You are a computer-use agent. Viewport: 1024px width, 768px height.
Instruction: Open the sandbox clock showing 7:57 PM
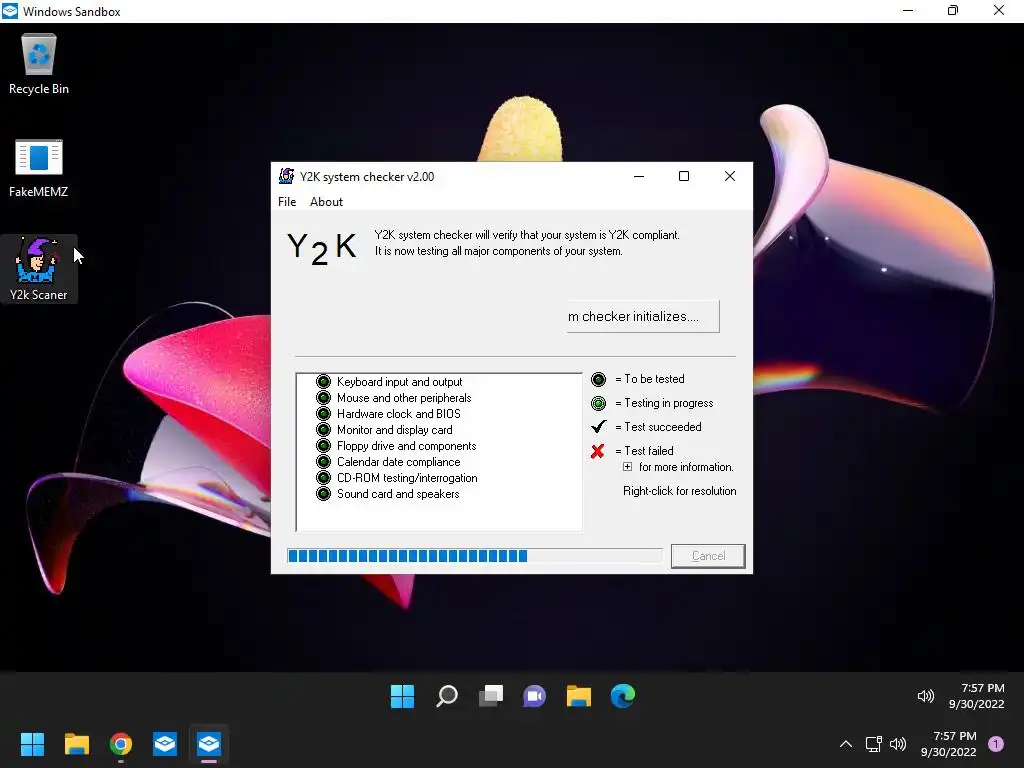(976, 696)
